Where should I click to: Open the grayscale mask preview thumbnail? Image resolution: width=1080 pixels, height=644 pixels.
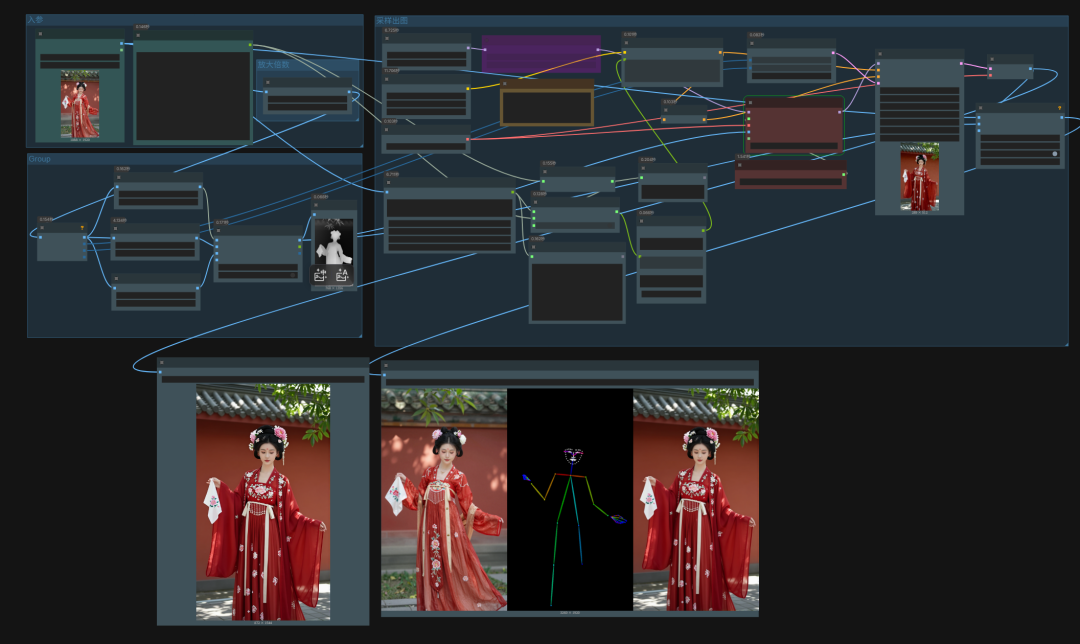pyautogui.click(x=334, y=241)
